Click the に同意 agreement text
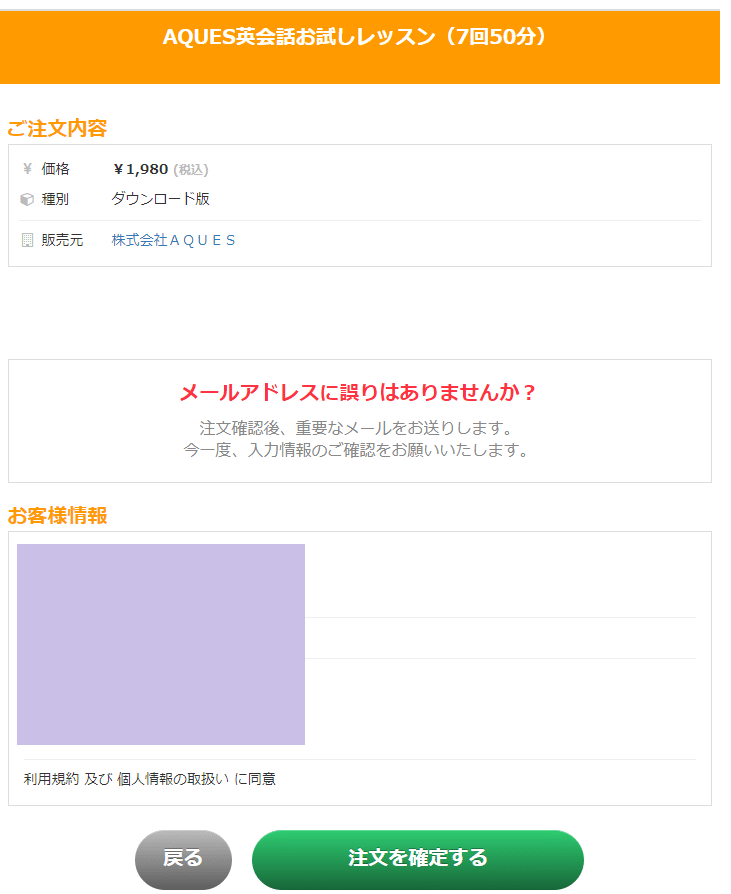The width and height of the screenshot is (731, 894). click(255, 779)
